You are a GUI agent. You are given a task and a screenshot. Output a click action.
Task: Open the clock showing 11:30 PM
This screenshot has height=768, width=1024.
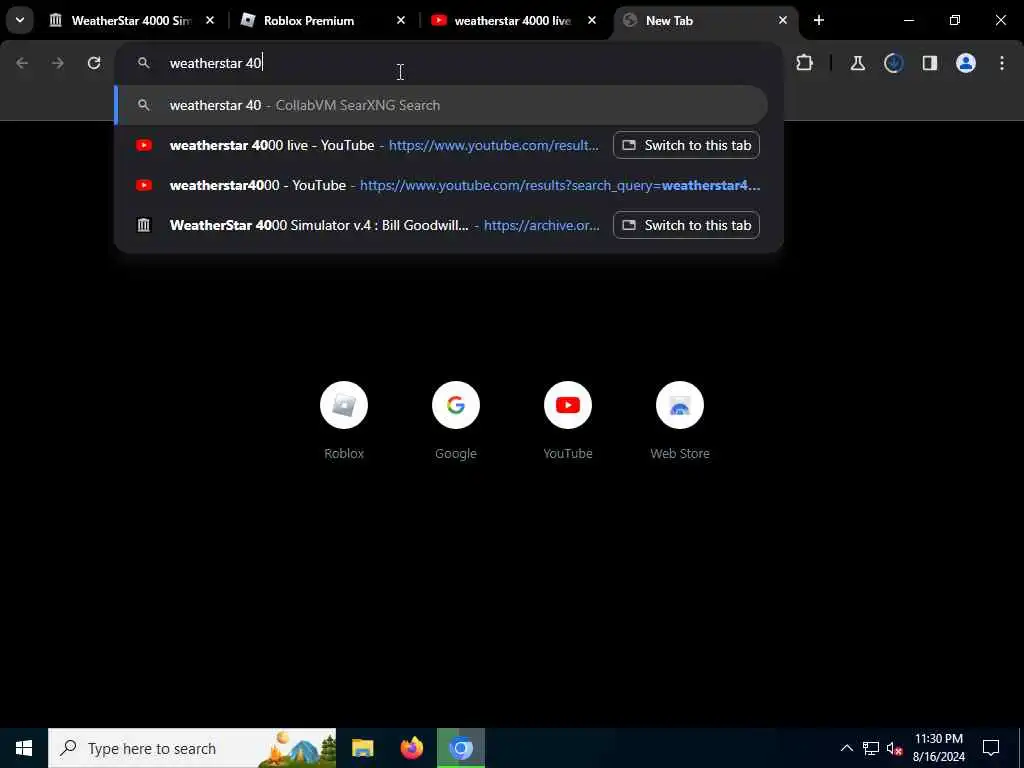click(x=939, y=748)
